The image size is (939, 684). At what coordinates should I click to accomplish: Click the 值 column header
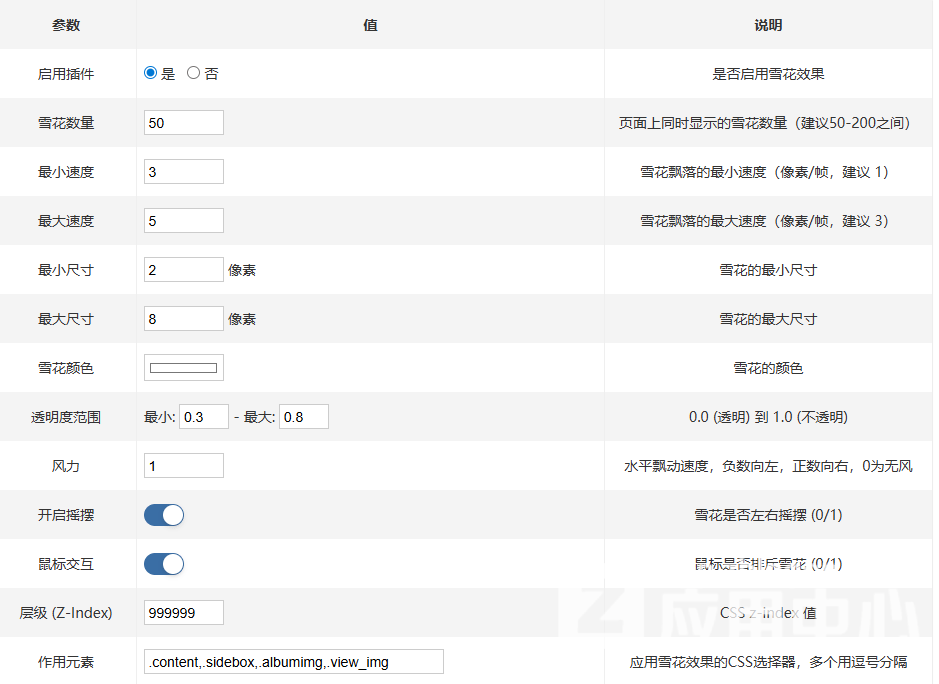click(370, 25)
